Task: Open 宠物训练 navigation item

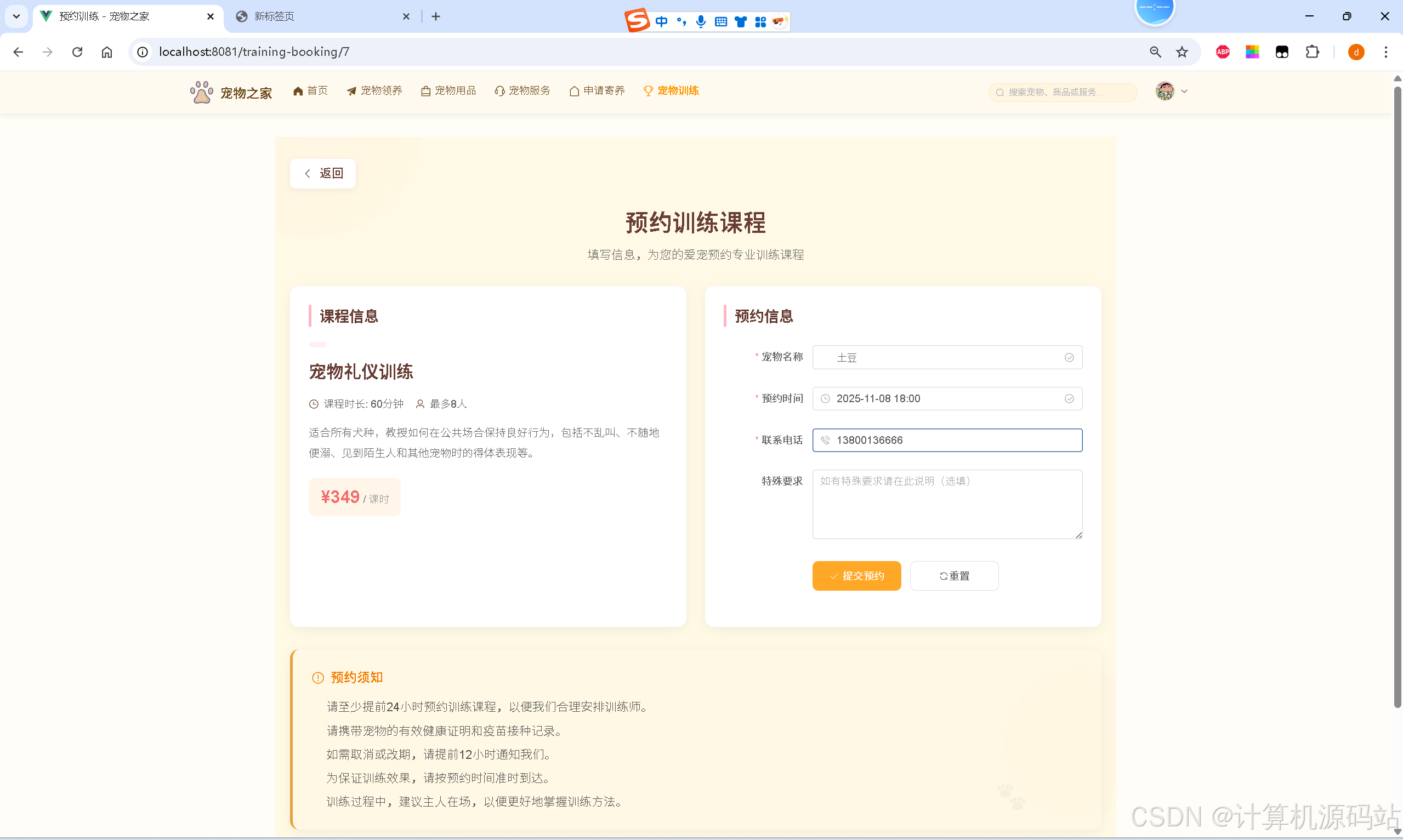Action: pos(671,90)
